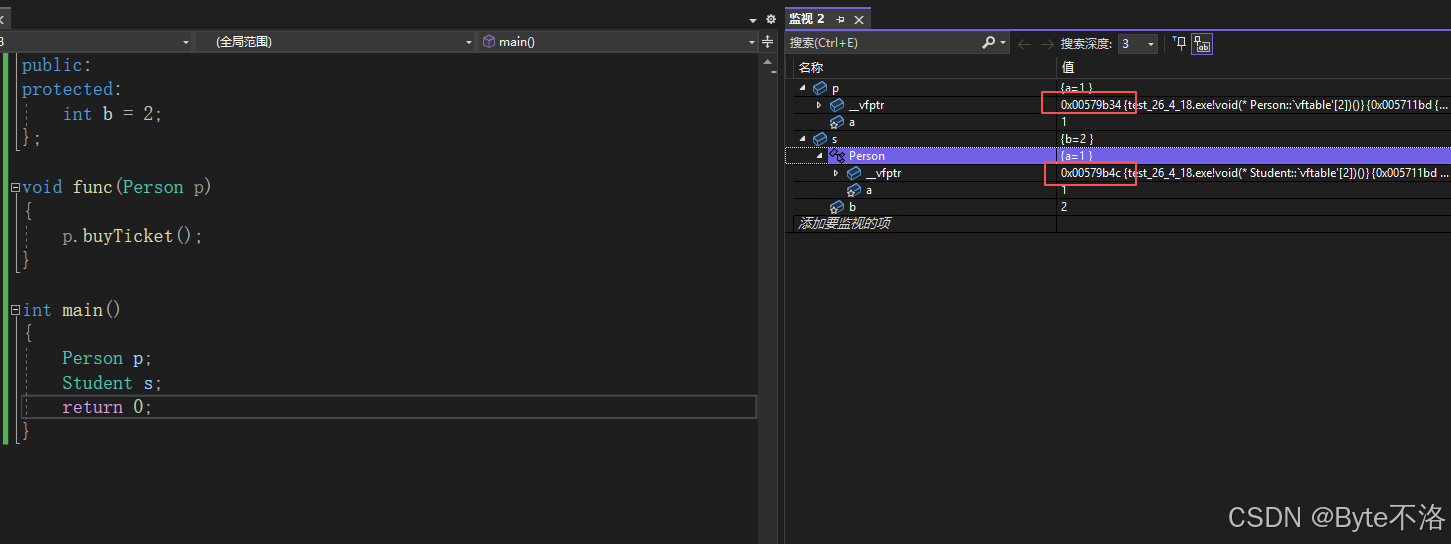Click the 搜索深度 label

pos(1087,43)
